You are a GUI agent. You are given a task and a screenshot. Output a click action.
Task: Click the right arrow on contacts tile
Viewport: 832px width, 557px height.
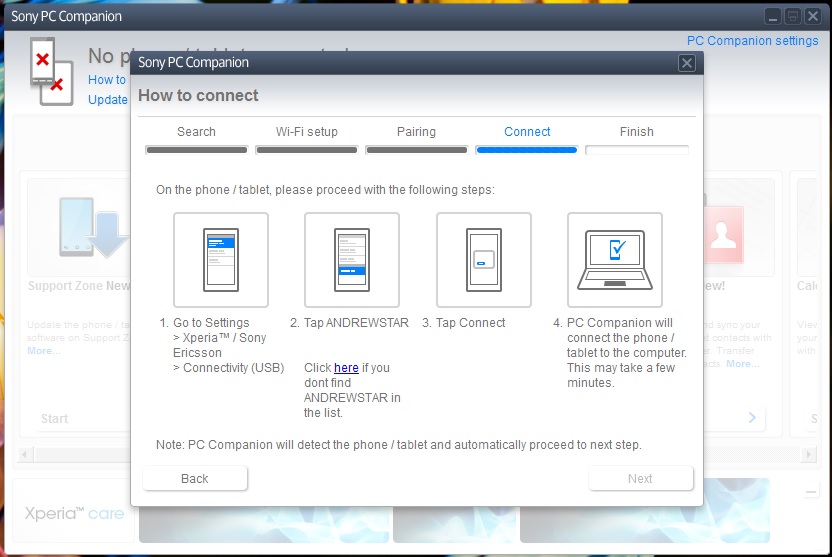(752, 418)
